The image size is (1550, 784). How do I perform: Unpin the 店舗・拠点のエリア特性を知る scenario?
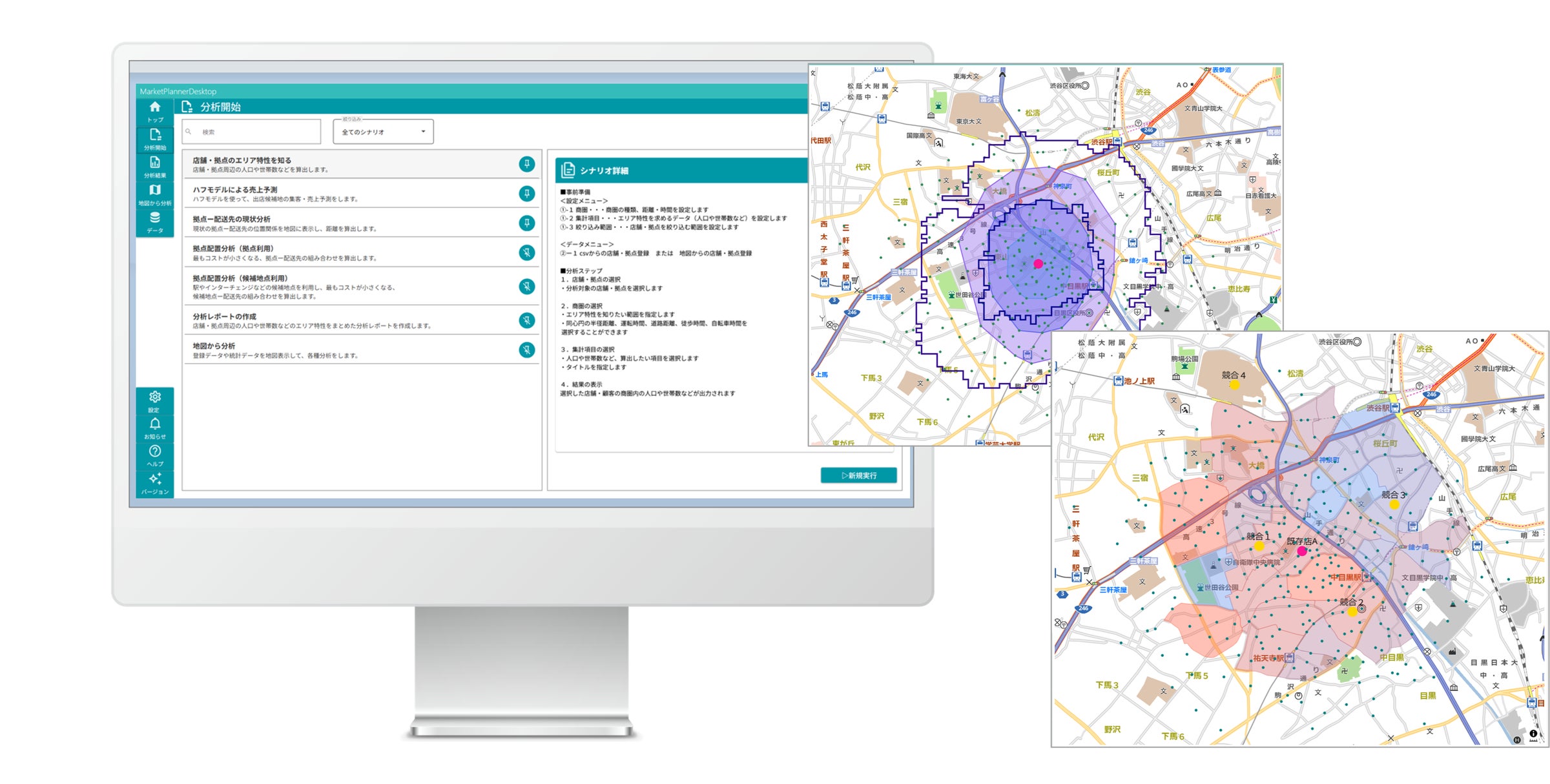click(x=527, y=164)
